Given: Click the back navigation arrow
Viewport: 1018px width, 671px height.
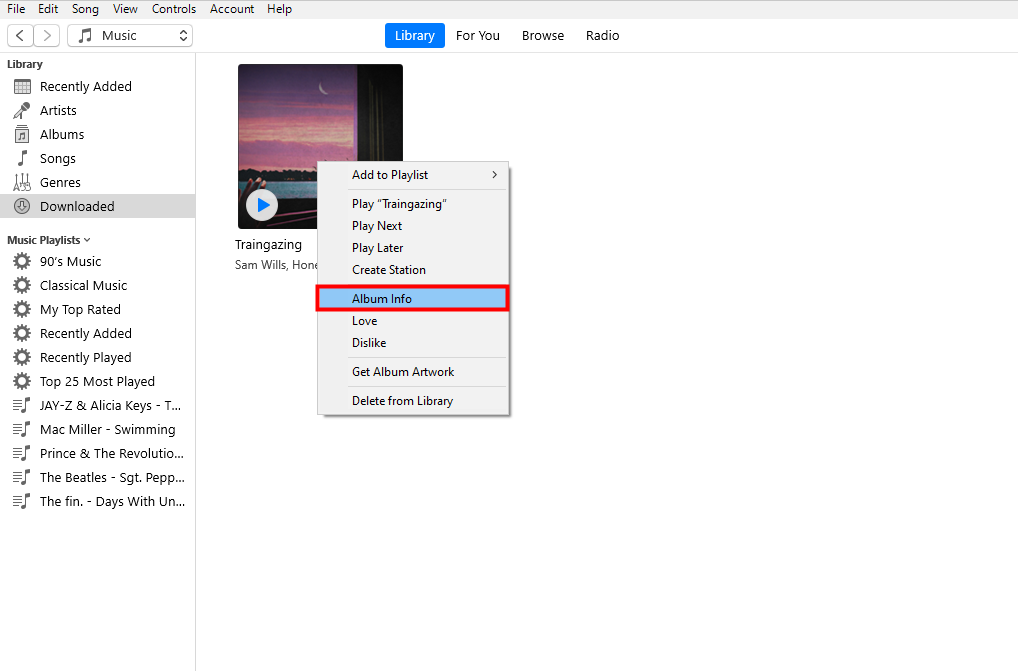Looking at the screenshot, I should point(20,36).
